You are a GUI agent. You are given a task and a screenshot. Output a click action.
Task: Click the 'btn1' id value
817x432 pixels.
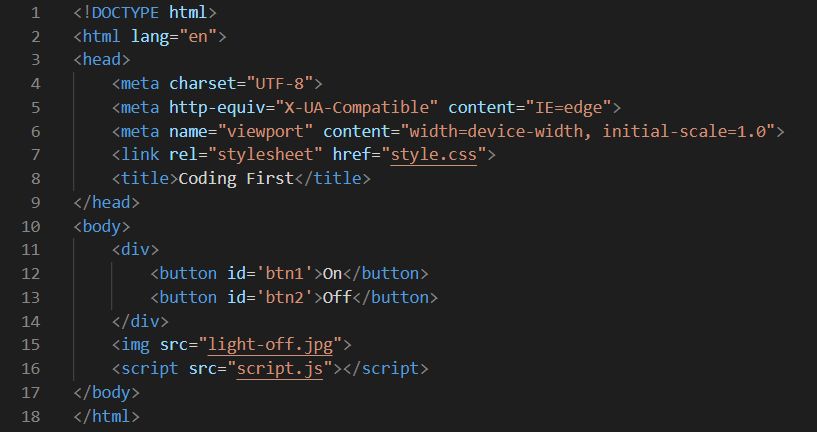(x=283, y=273)
